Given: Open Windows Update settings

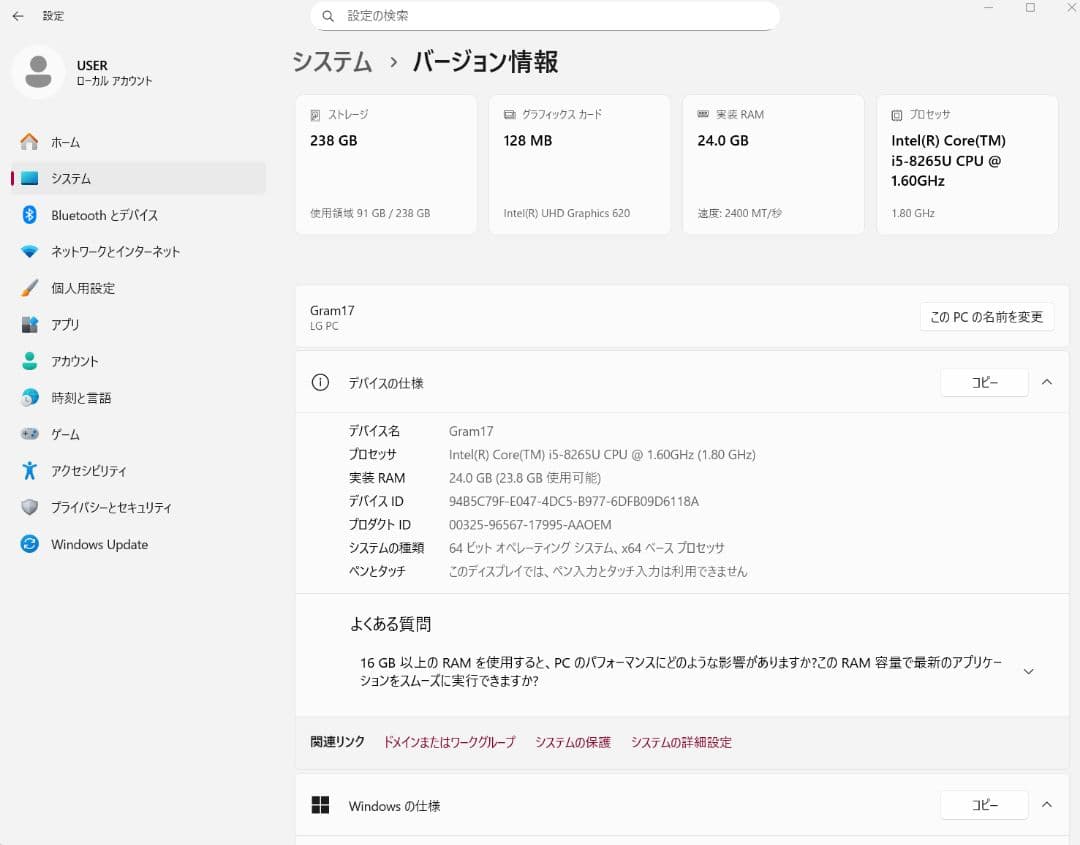Looking at the screenshot, I should pyautogui.click(x=98, y=544).
